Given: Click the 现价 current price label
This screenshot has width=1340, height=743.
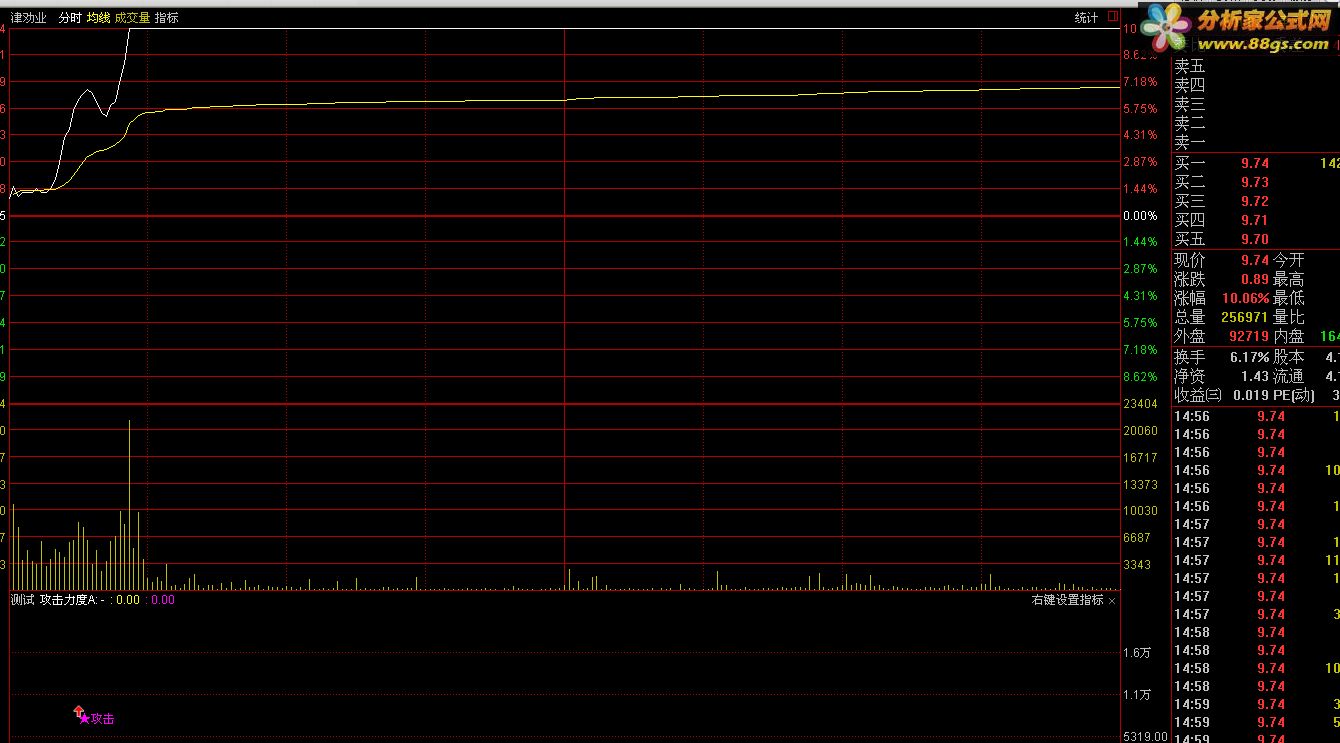Looking at the screenshot, I should point(1190,260).
